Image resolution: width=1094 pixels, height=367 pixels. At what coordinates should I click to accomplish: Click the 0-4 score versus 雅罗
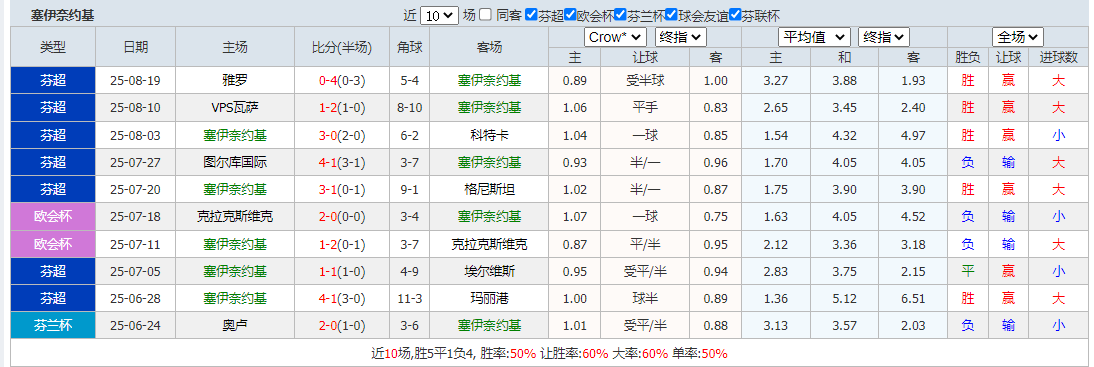point(329,81)
